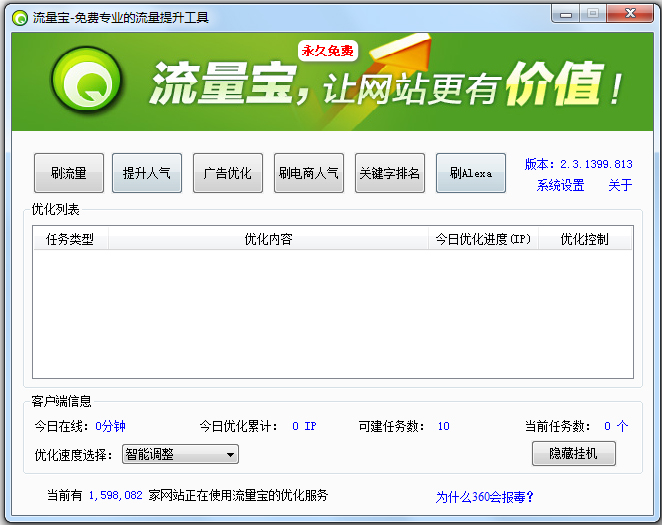Open the 为什么360会报毒? link

485,497
